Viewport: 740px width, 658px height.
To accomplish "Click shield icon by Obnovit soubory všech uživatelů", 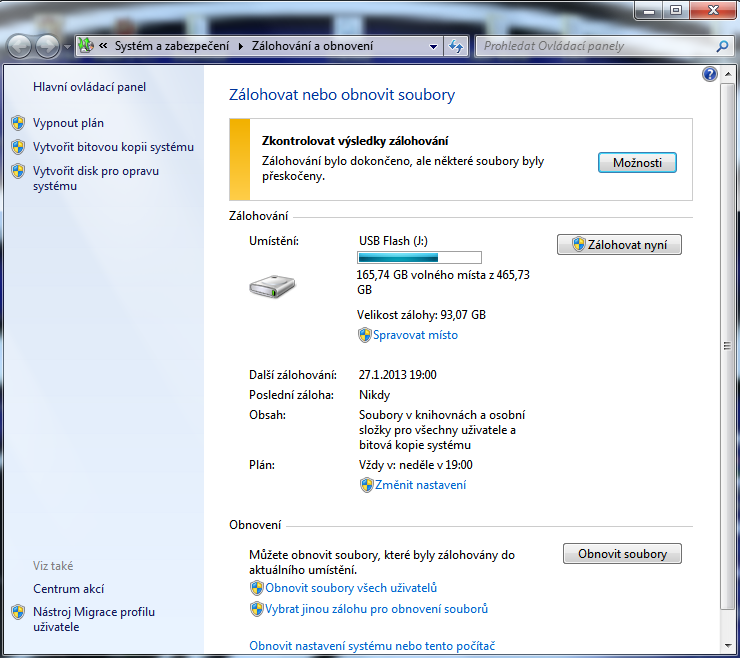I will click(256, 588).
